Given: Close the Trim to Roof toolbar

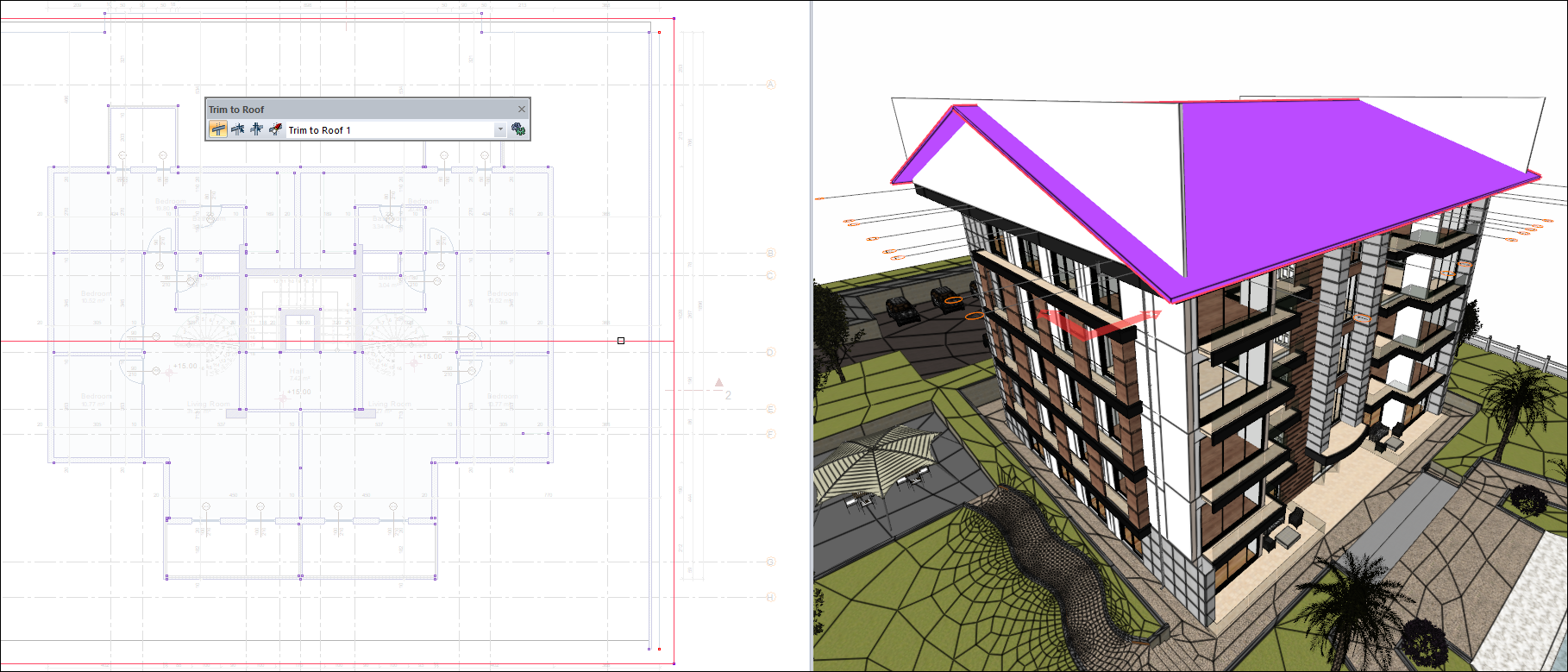Looking at the screenshot, I should click(521, 110).
